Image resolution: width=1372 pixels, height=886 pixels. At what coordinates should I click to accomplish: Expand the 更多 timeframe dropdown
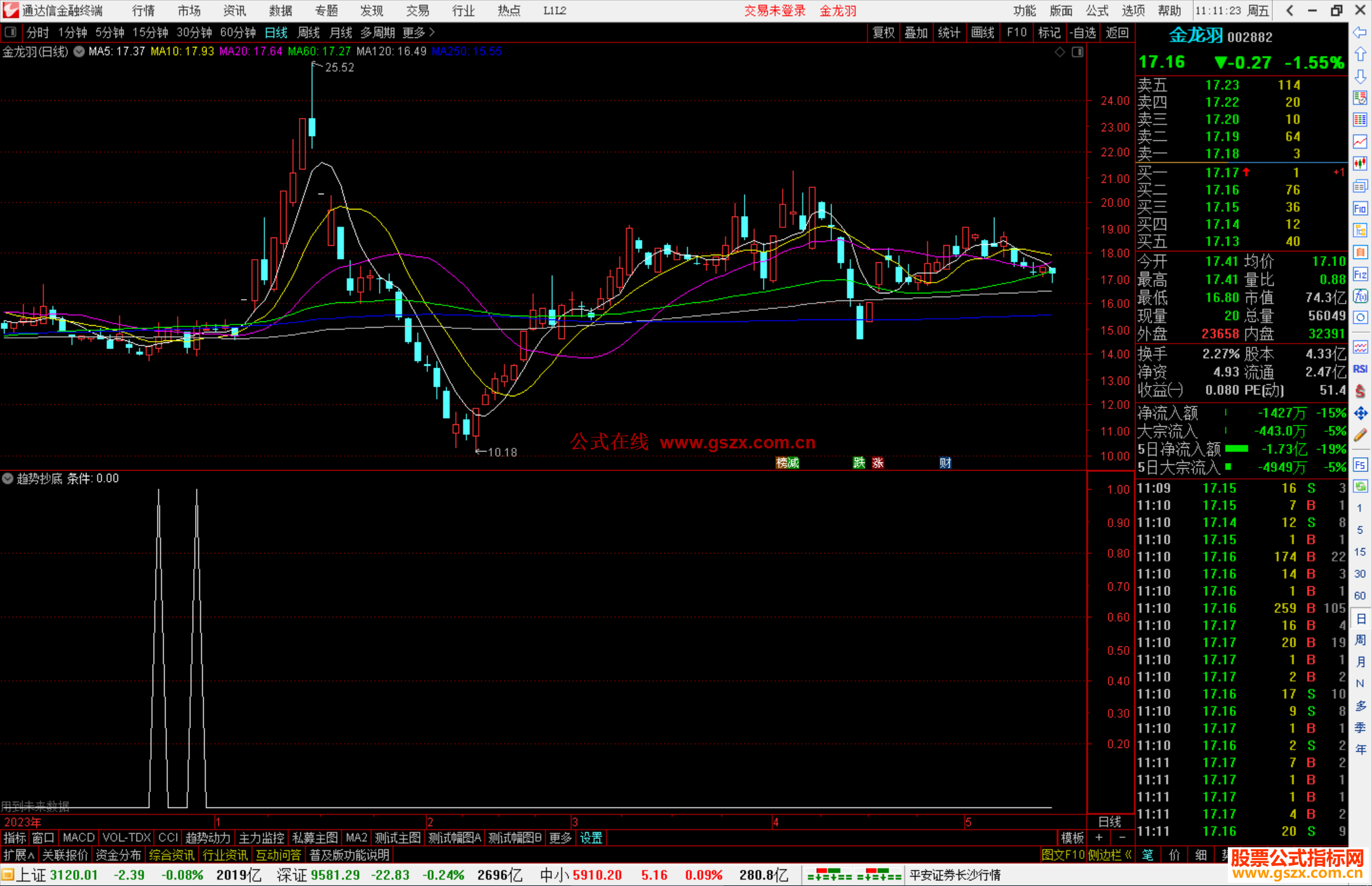point(419,32)
